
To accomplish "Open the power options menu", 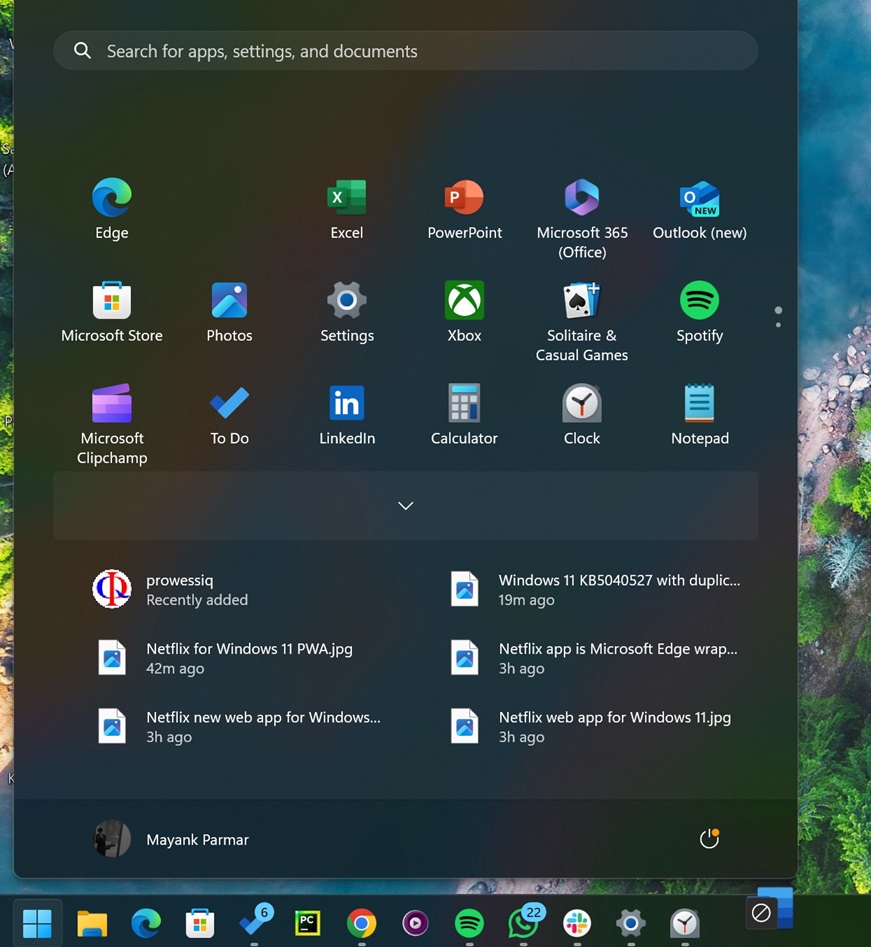I will 709,838.
